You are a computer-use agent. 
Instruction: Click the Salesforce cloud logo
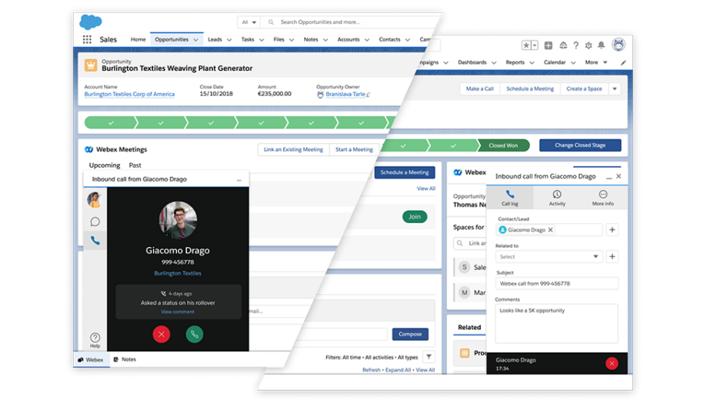tap(90, 22)
